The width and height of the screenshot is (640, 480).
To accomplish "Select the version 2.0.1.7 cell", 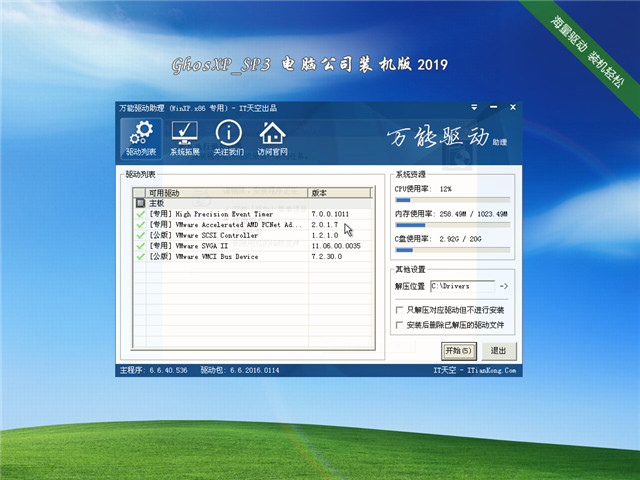I will (x=325, y=224).
